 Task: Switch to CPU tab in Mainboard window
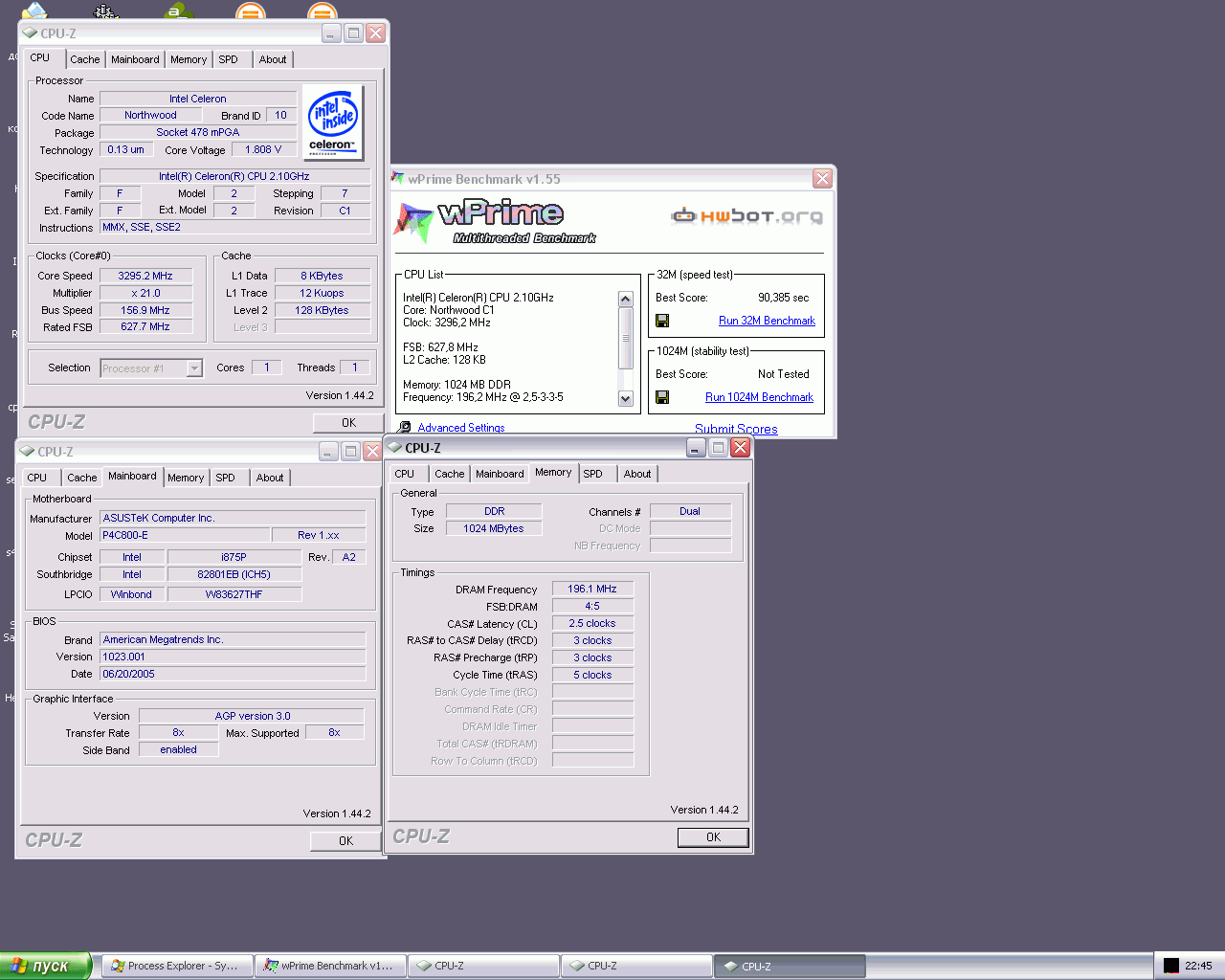point(37,478)
